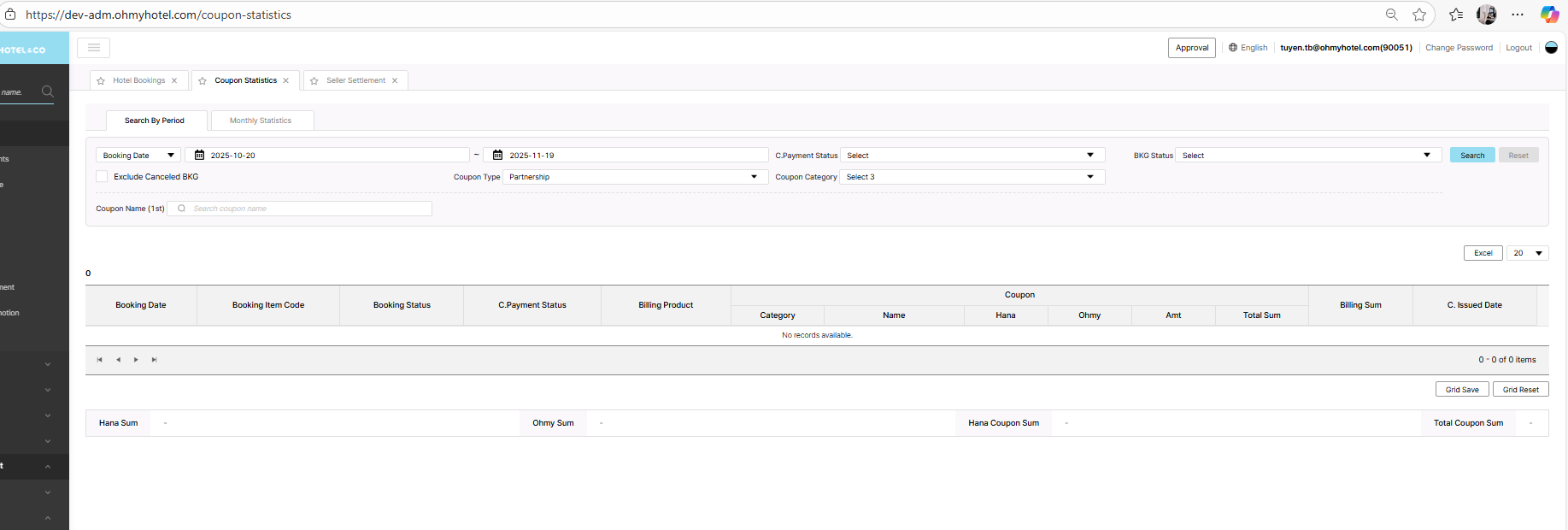Go to the first page of the grid
Image resolution: width=1568 pixels, height=530 pixels.
point(99,360)
